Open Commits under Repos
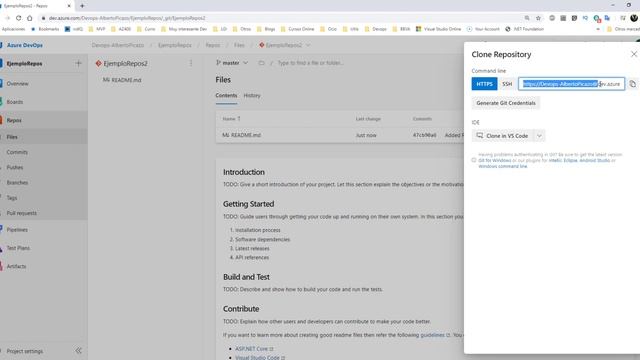This screenshot has width=640, height=360. pyautogui.click(x=17, y=152)
